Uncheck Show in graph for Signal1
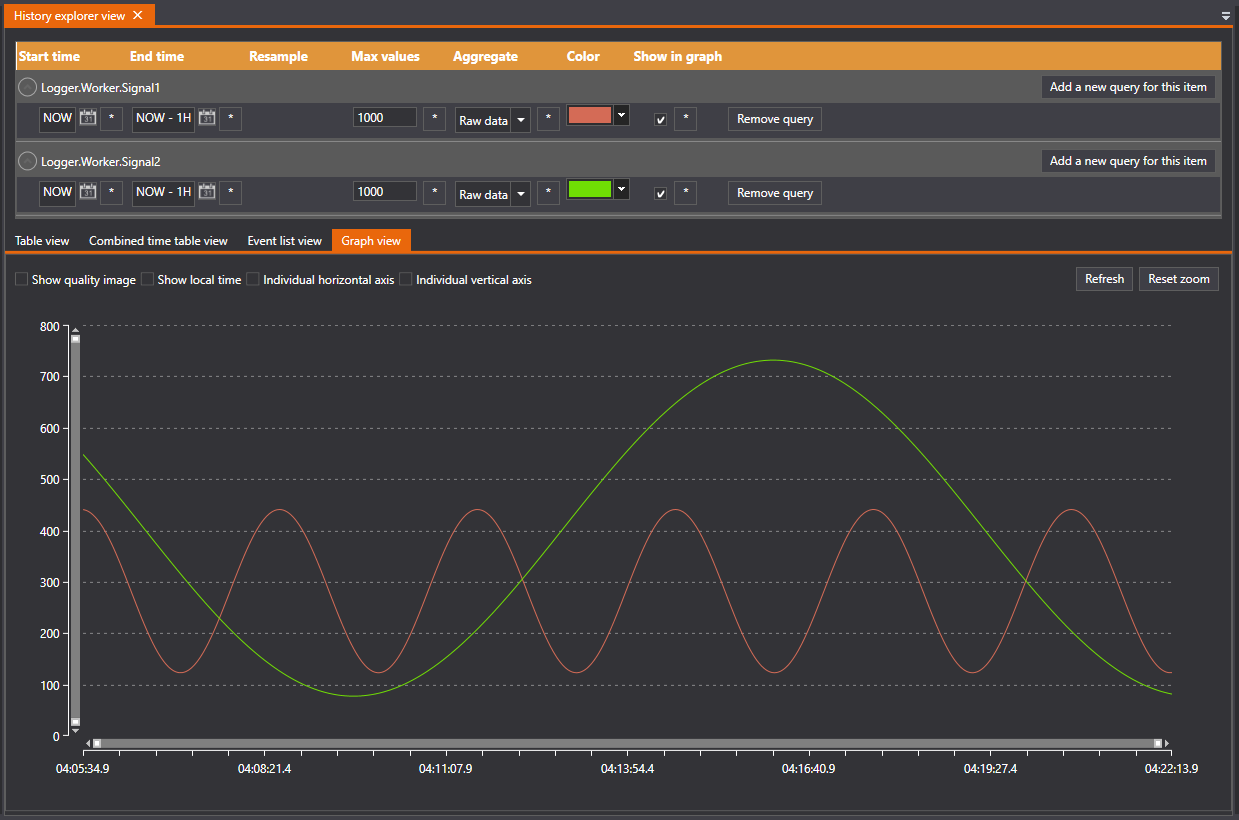This screenshot has width=1239, height=820. [660, 120]
